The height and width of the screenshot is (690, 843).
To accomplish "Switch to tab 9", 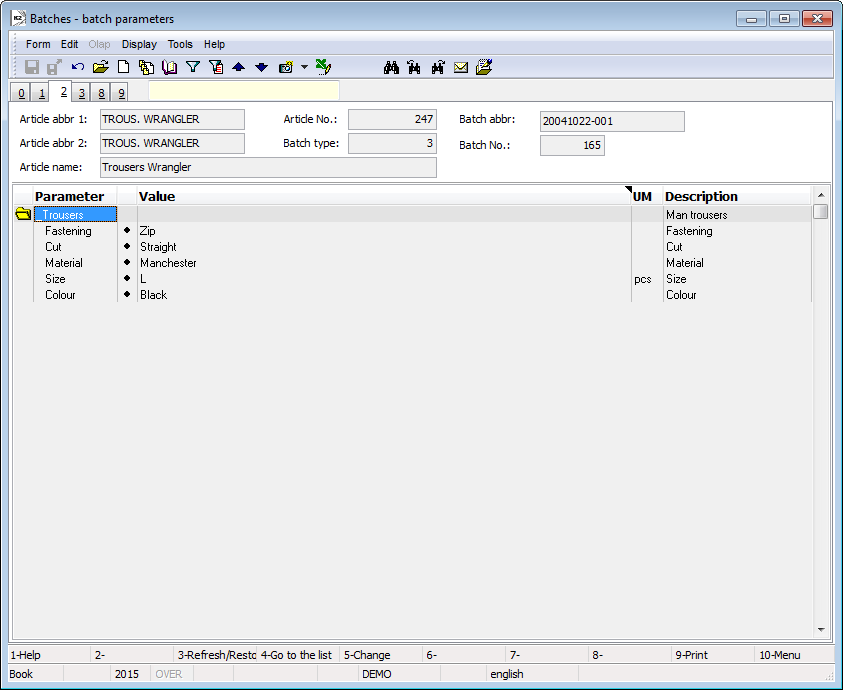I will pyautogui.click(x=121, y=93).
